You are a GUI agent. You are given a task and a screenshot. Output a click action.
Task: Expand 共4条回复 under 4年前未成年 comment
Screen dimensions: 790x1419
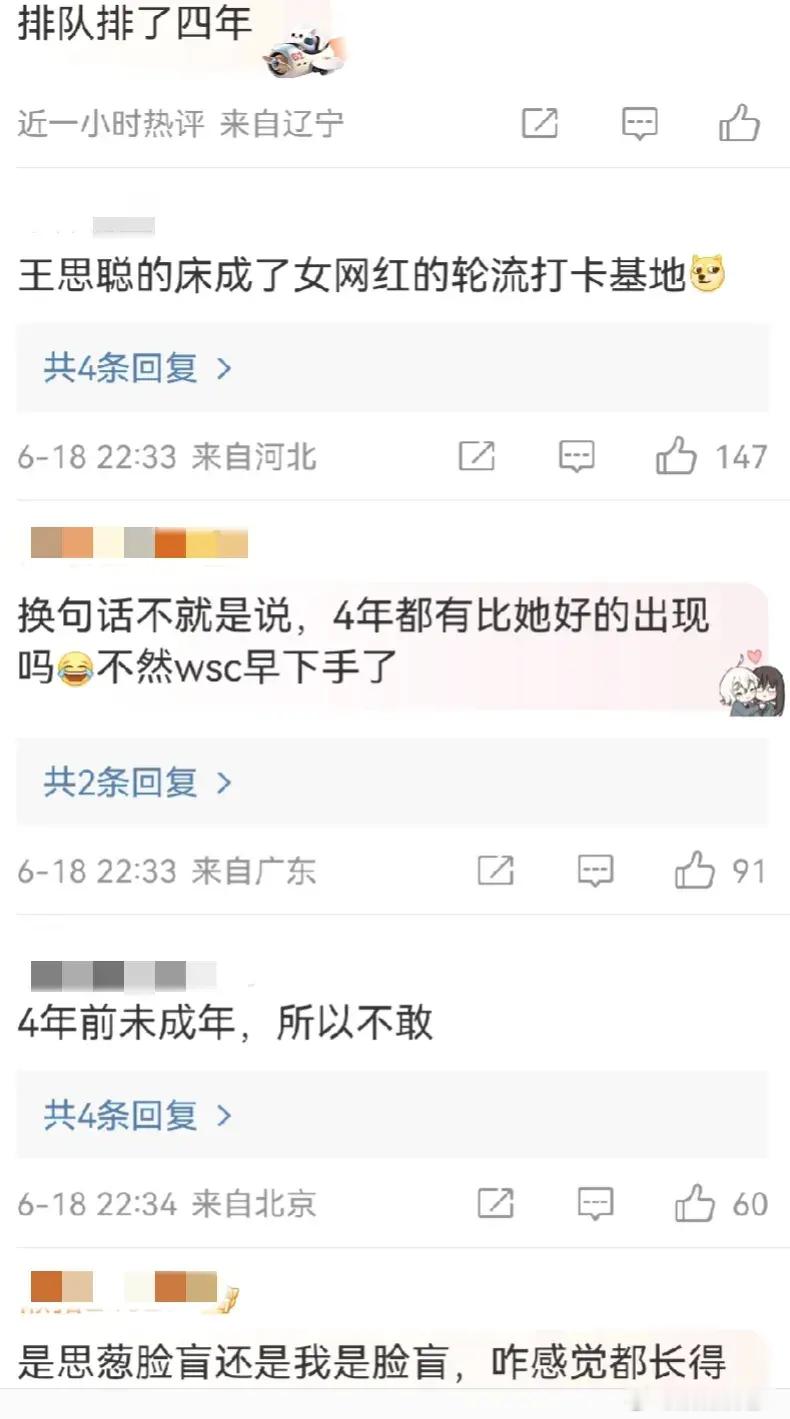[138, 1114]
